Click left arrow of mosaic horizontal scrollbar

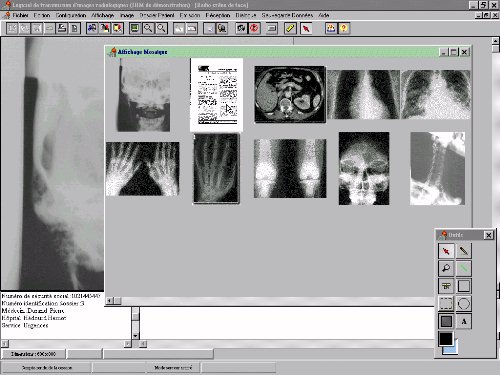coord(110,301)
